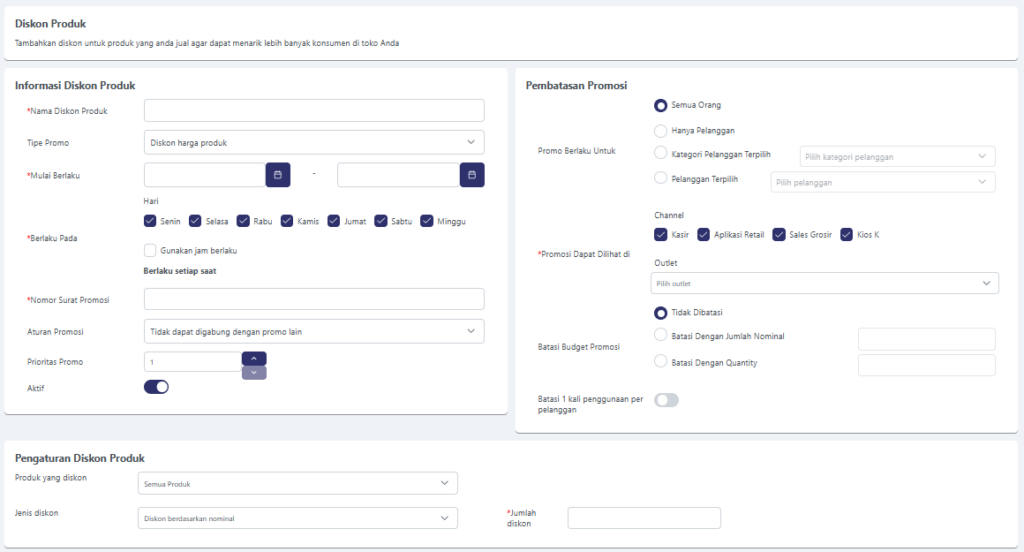Expand the Tipe Promo dropdown
The width and height of the screenshot is (1024, 552).
(314, 143)
